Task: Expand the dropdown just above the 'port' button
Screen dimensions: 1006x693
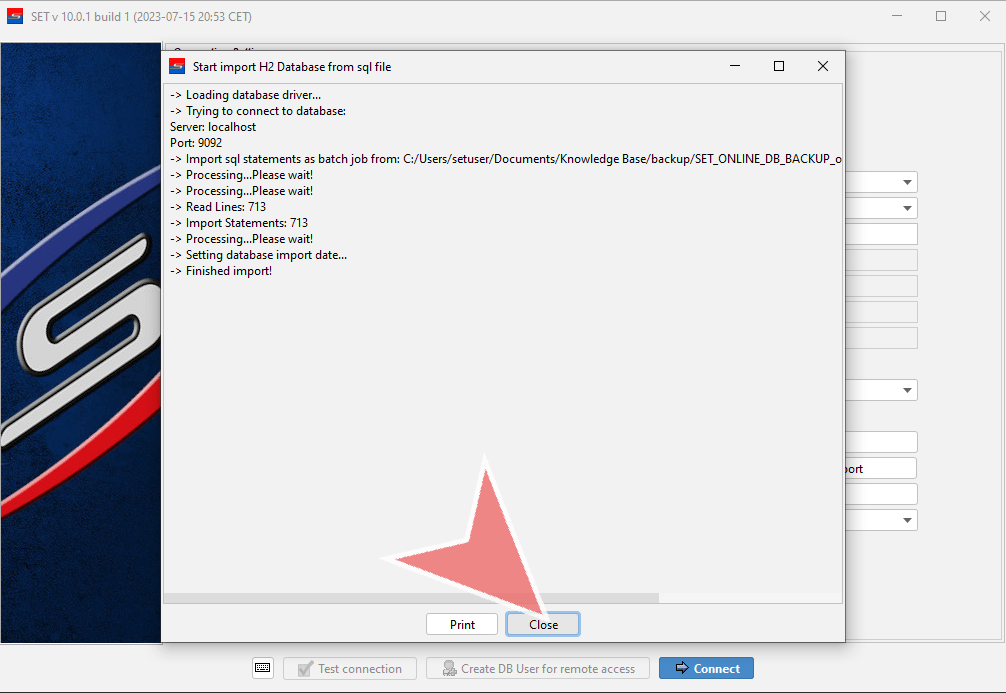Action: click(907, 390)
